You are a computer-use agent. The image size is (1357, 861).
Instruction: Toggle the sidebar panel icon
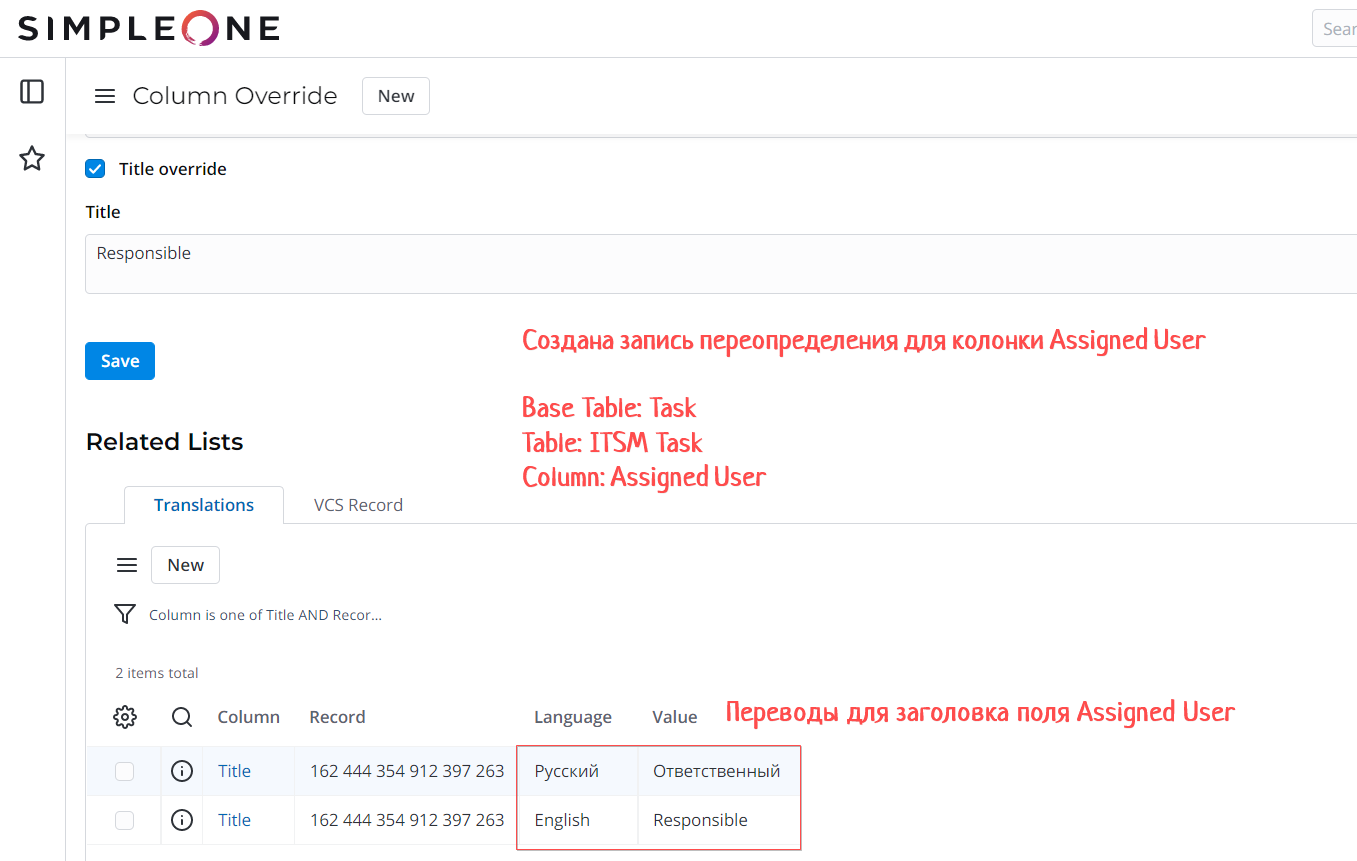32,92
